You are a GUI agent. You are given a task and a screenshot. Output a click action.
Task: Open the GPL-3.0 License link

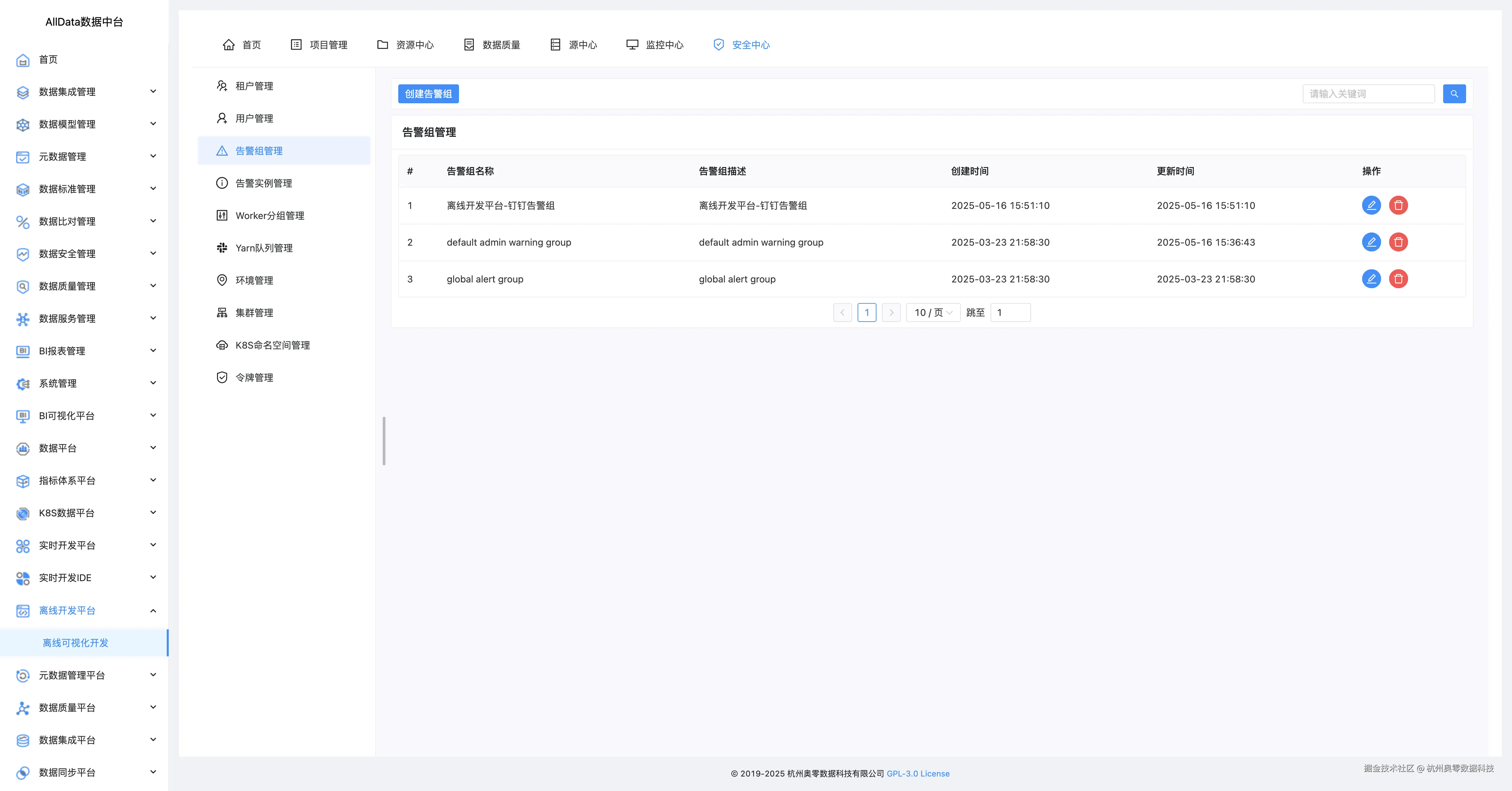pyautogui.click(x=917, y=773)
